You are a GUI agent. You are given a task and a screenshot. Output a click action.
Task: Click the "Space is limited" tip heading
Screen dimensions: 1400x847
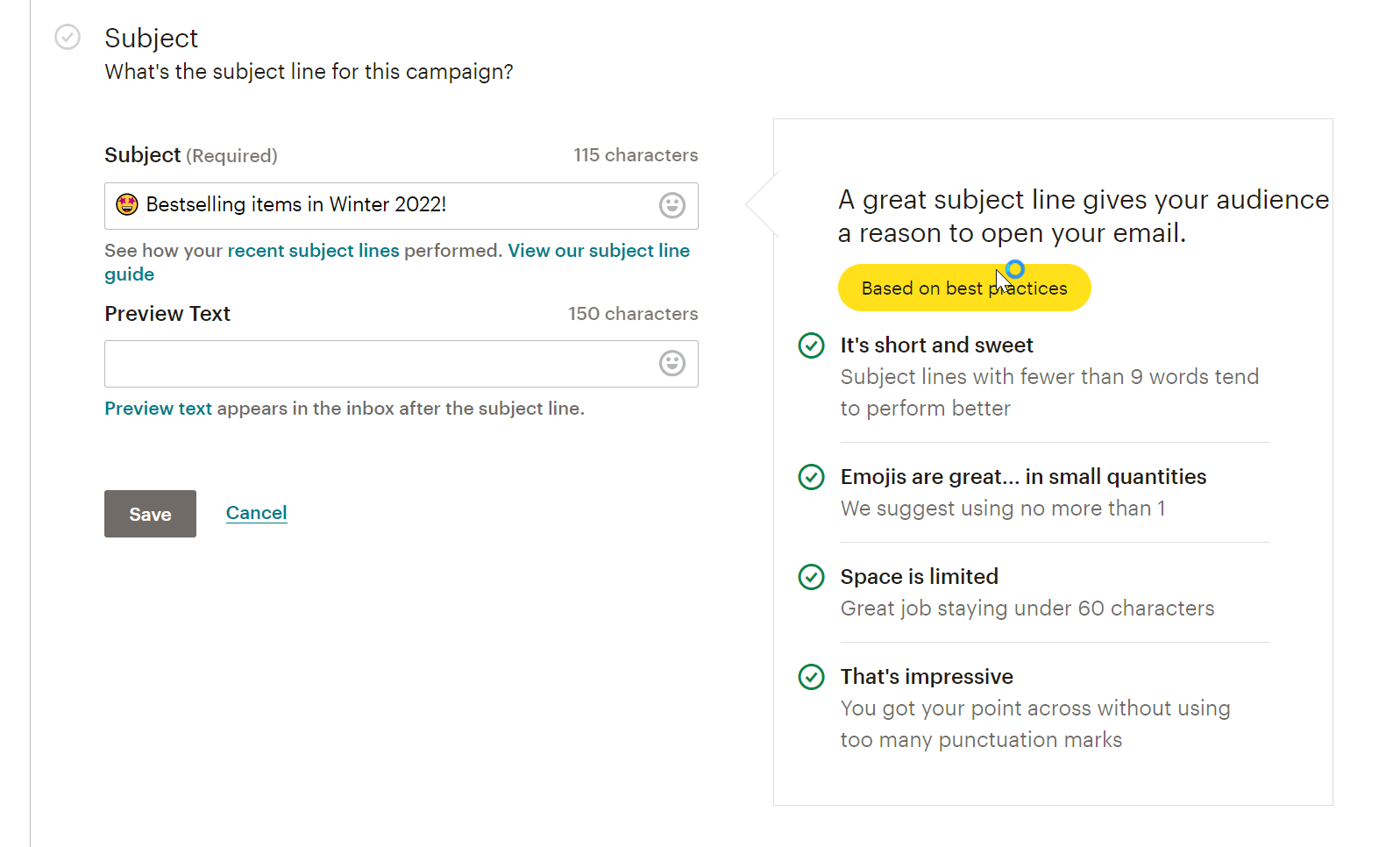[x=919, y=577]
